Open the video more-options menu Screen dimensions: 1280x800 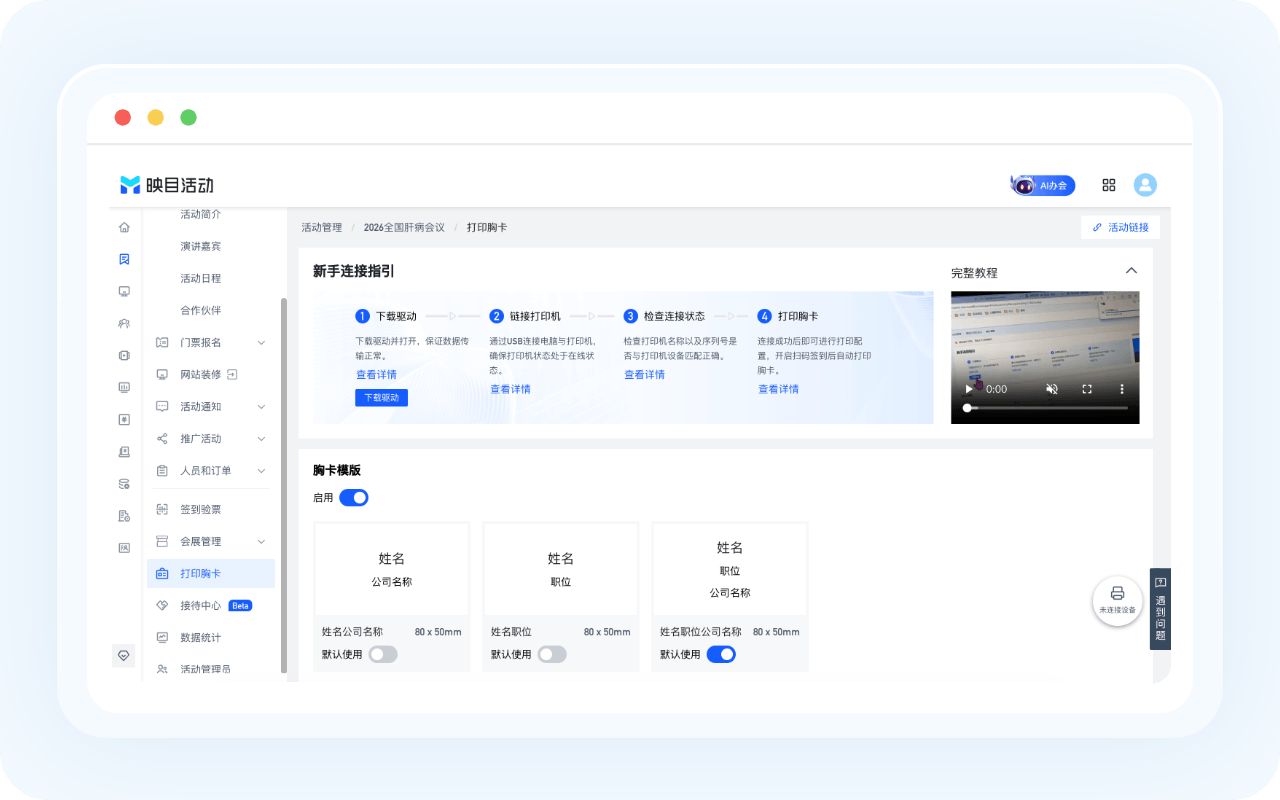coord(1121,389)
